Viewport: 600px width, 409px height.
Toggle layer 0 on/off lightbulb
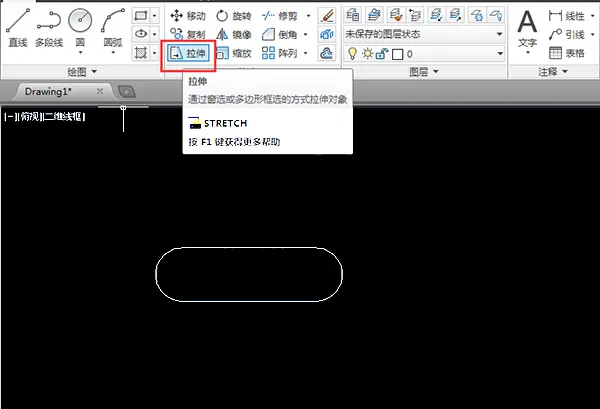352,54
